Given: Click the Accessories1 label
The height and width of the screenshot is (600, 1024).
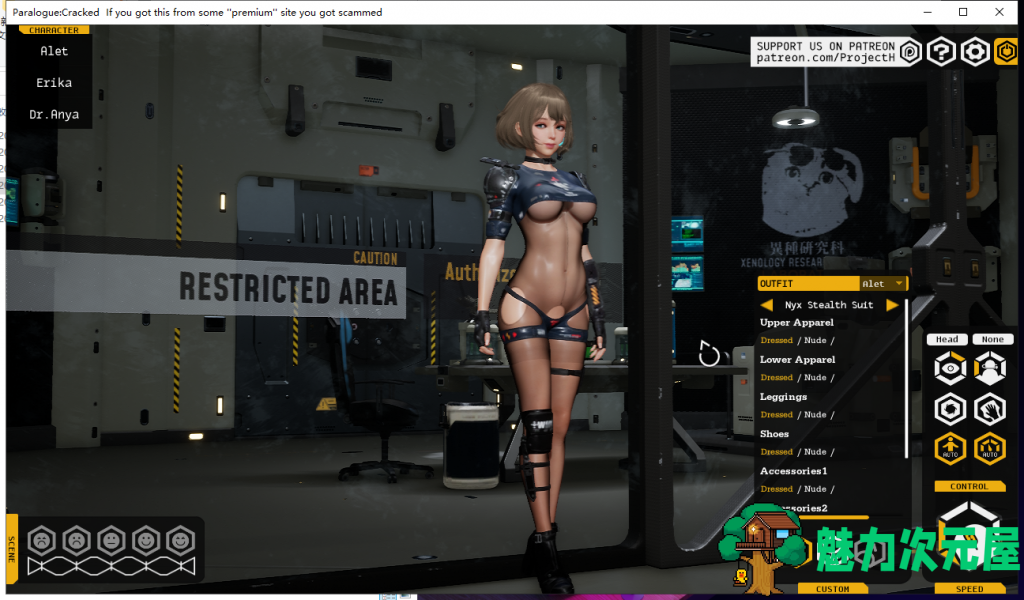Looking at the screenshot, I should click(793, 471).
